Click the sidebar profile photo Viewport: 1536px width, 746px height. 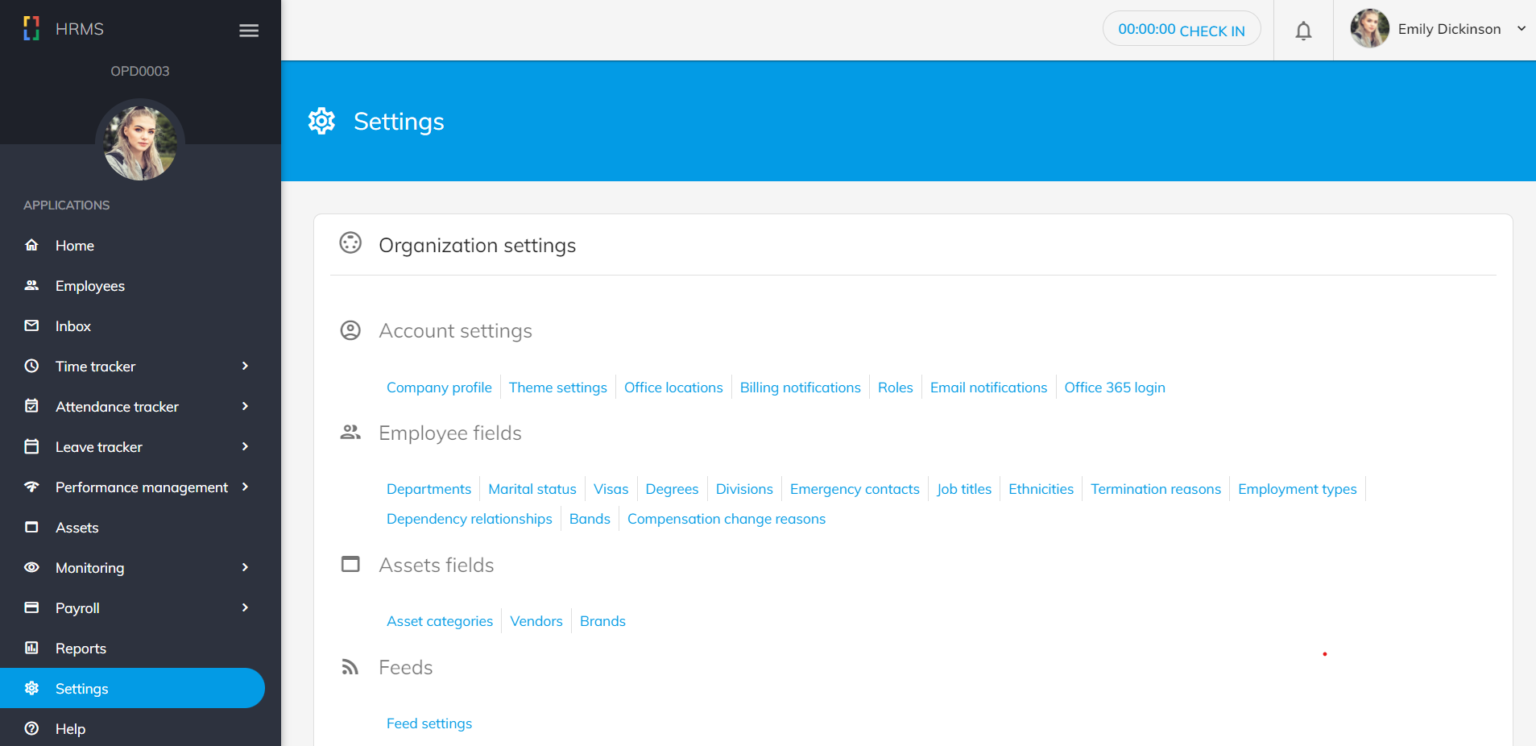tap(140, 142)
